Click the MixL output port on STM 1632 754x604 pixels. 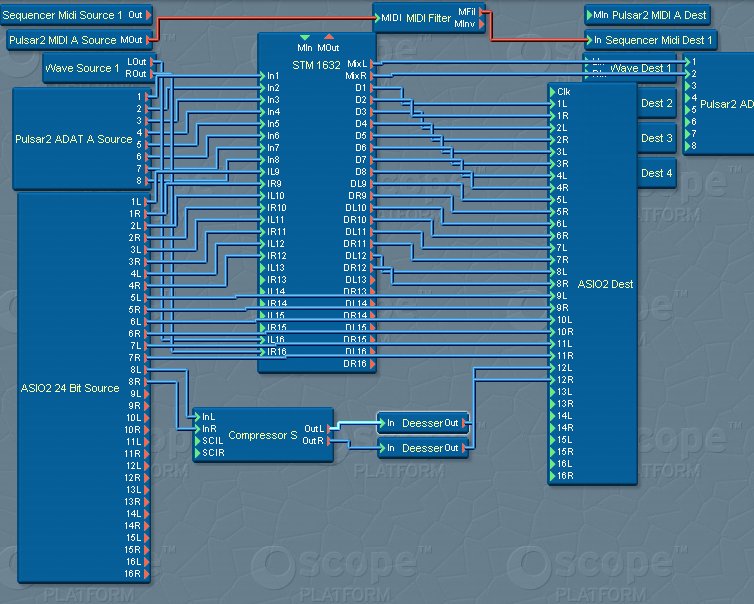[373, 64]
